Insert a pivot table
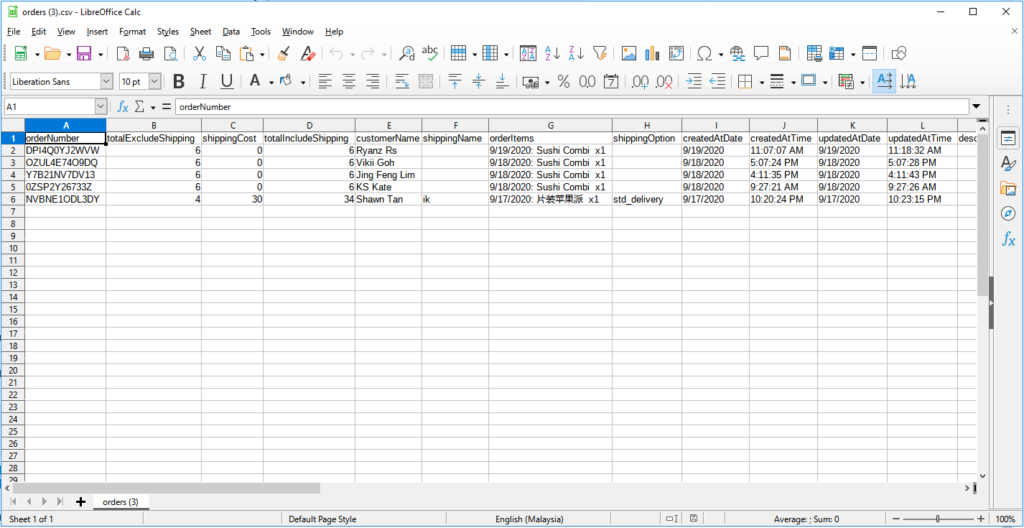The width and height of the screenshot is (1024, 528). [676, 54]
